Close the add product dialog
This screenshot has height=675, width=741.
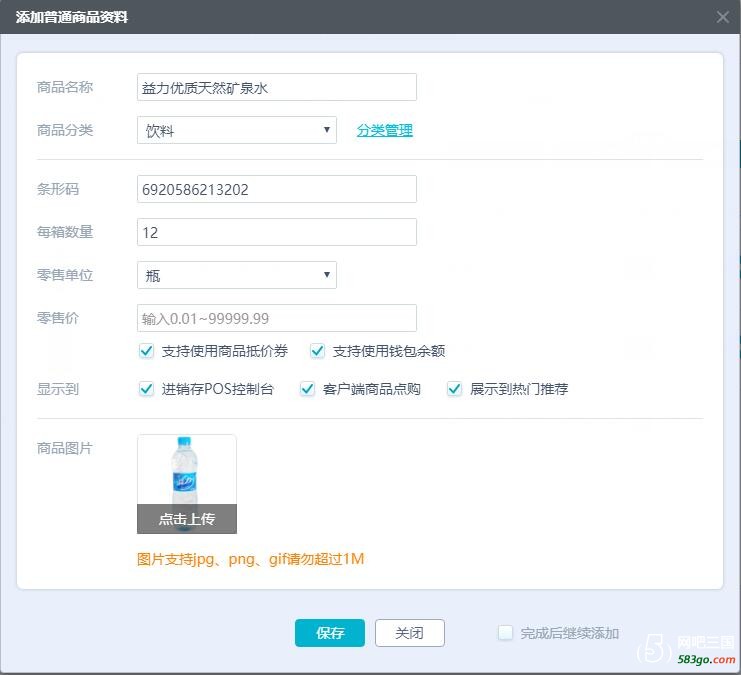tap(722, 17)
